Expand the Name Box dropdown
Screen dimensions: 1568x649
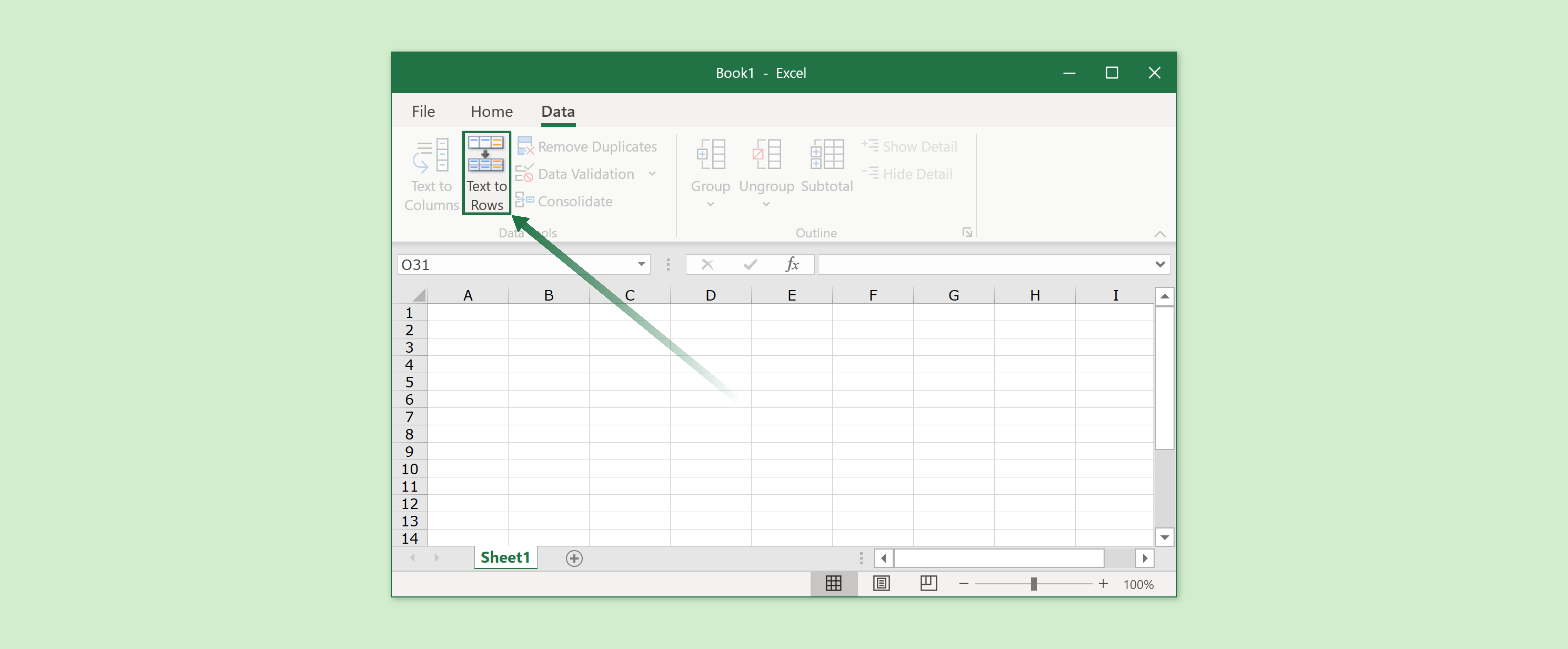click(x=641, y=264)
